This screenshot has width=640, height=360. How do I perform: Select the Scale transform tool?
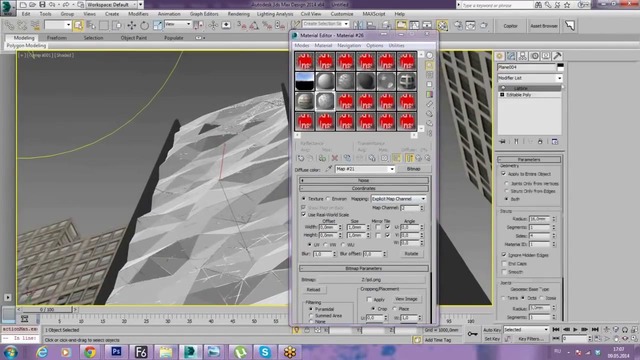click(x=158, y=25)
